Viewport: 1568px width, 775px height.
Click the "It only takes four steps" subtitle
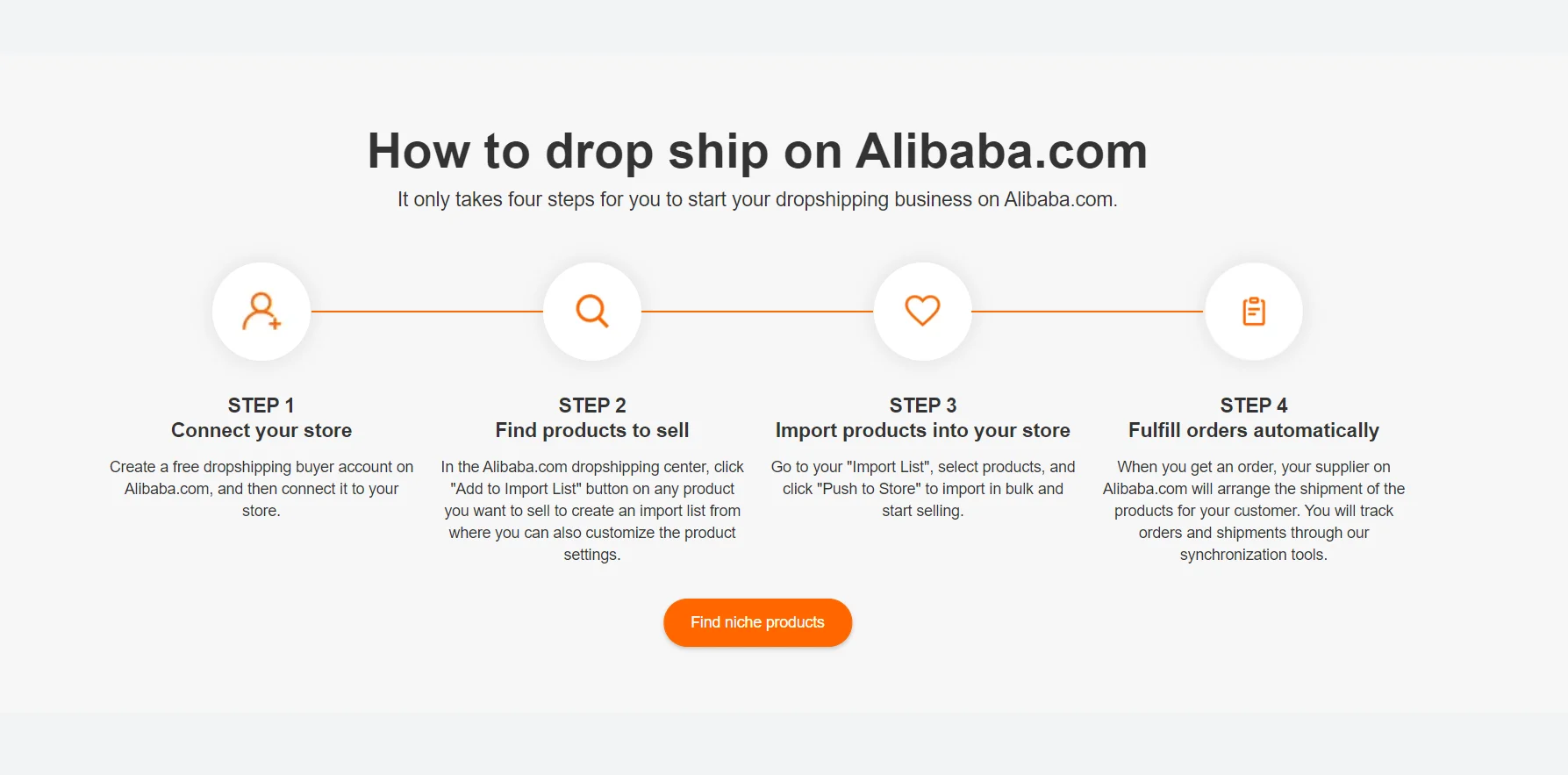click(757, 199)
